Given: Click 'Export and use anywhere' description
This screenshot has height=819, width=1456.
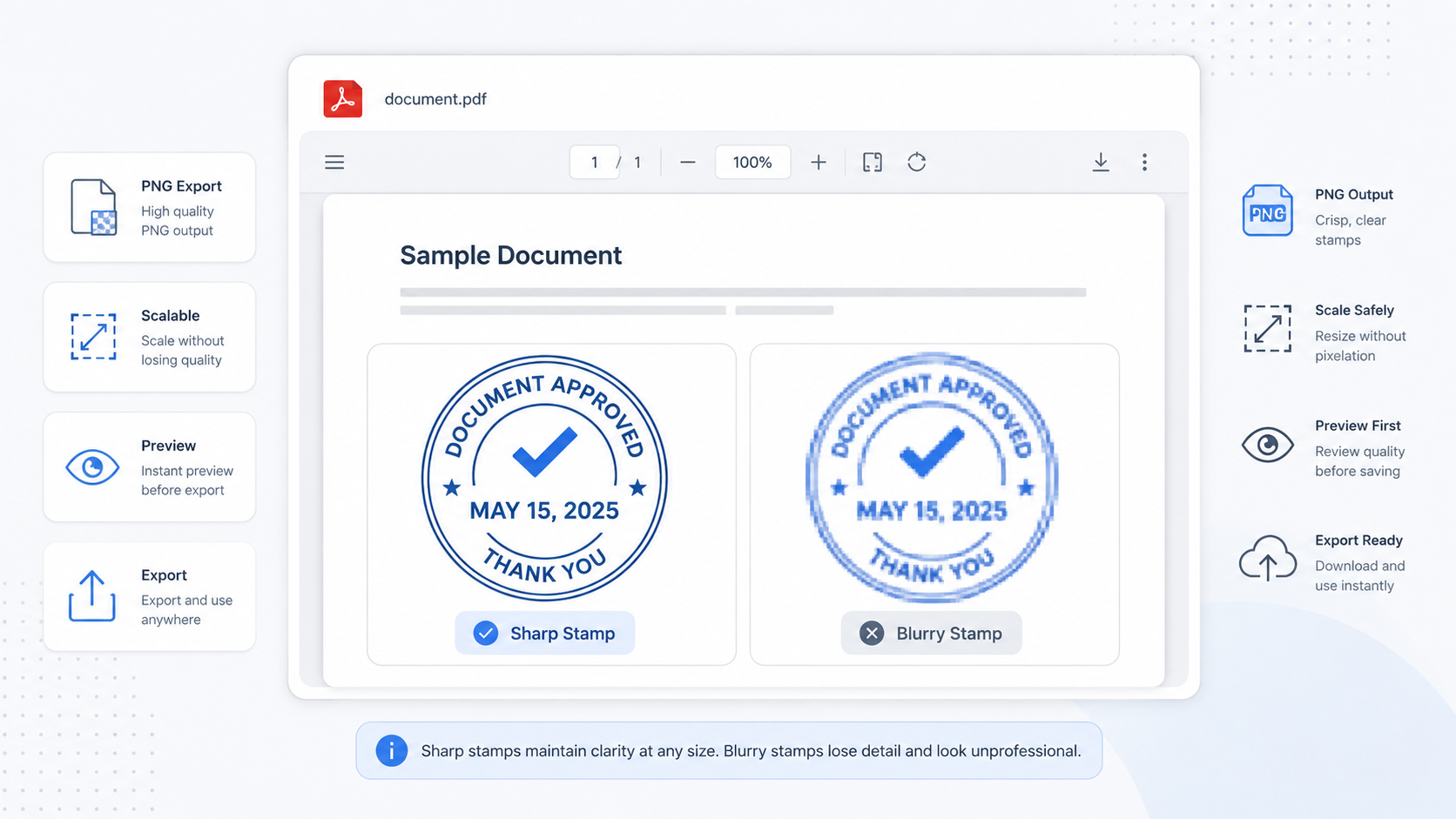Looking at the screenshot, I should coord(186,610).
